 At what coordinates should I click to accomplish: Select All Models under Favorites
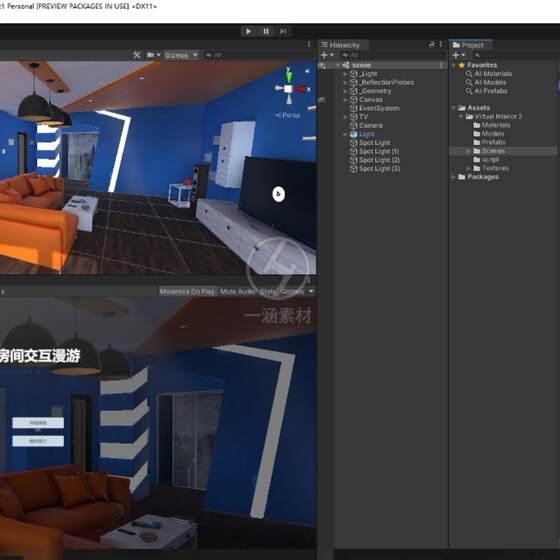(490, 82)
